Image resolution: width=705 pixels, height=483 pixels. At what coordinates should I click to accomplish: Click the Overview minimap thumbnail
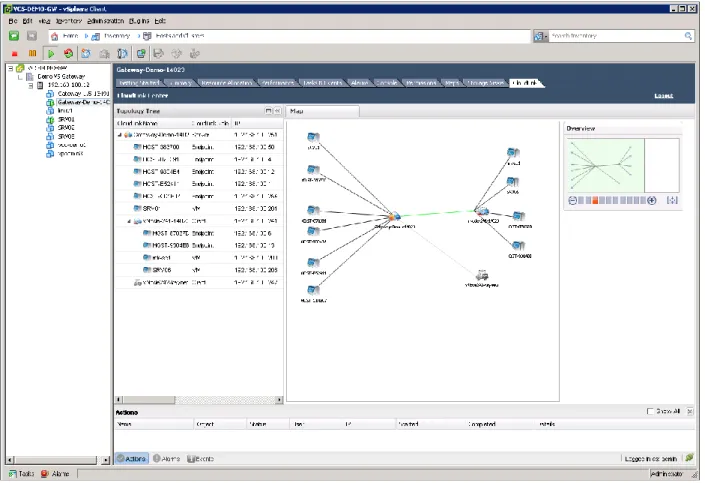623,165
